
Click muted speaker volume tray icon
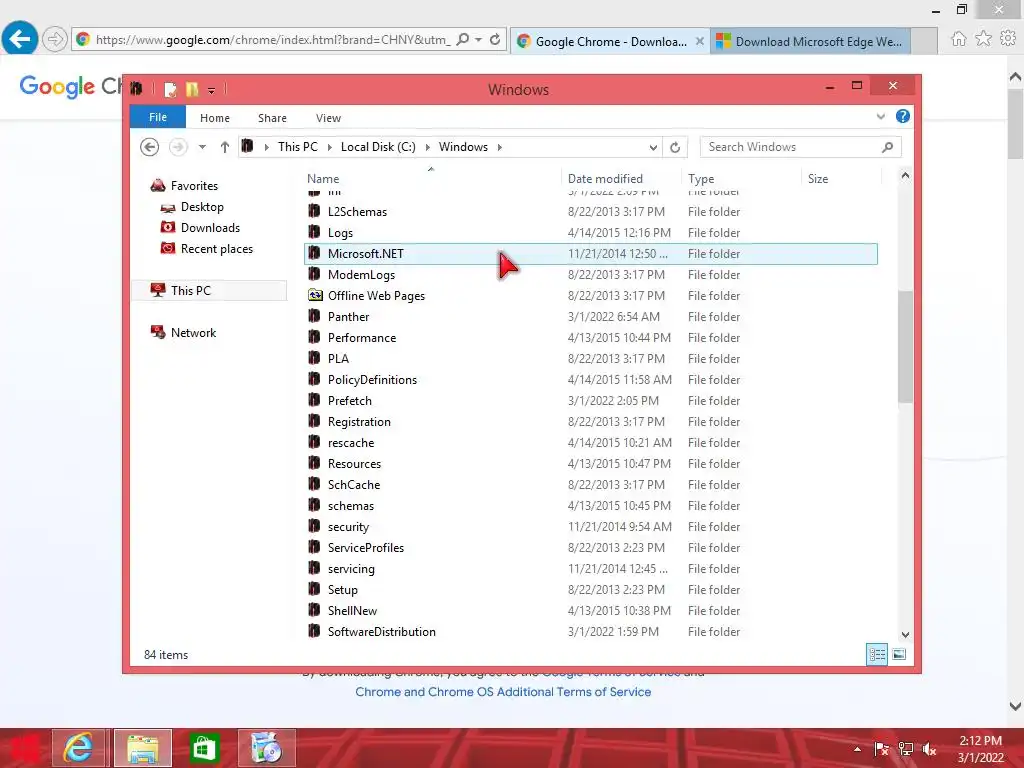pos(929,749)
